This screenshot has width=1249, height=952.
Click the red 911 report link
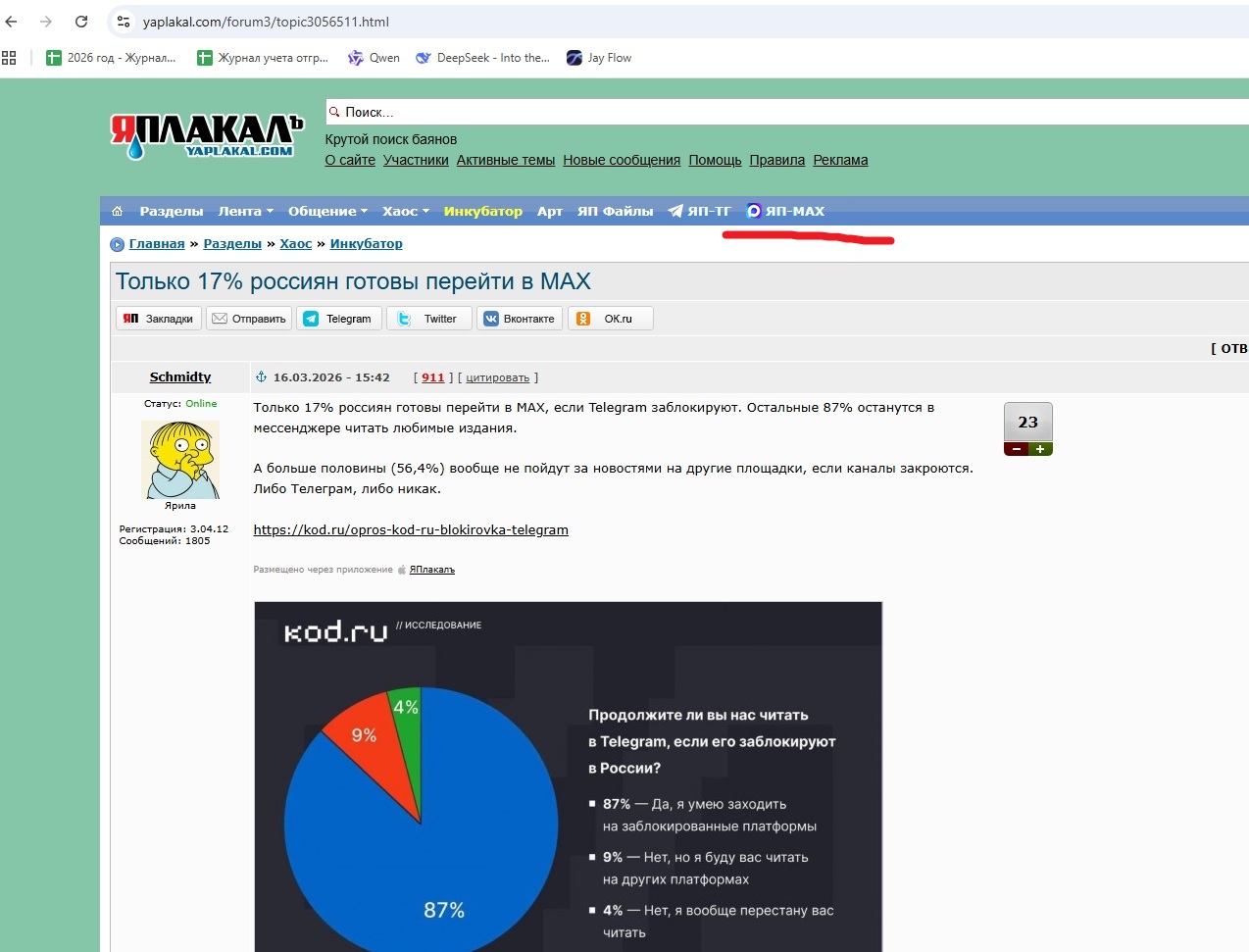pos(433,377)
